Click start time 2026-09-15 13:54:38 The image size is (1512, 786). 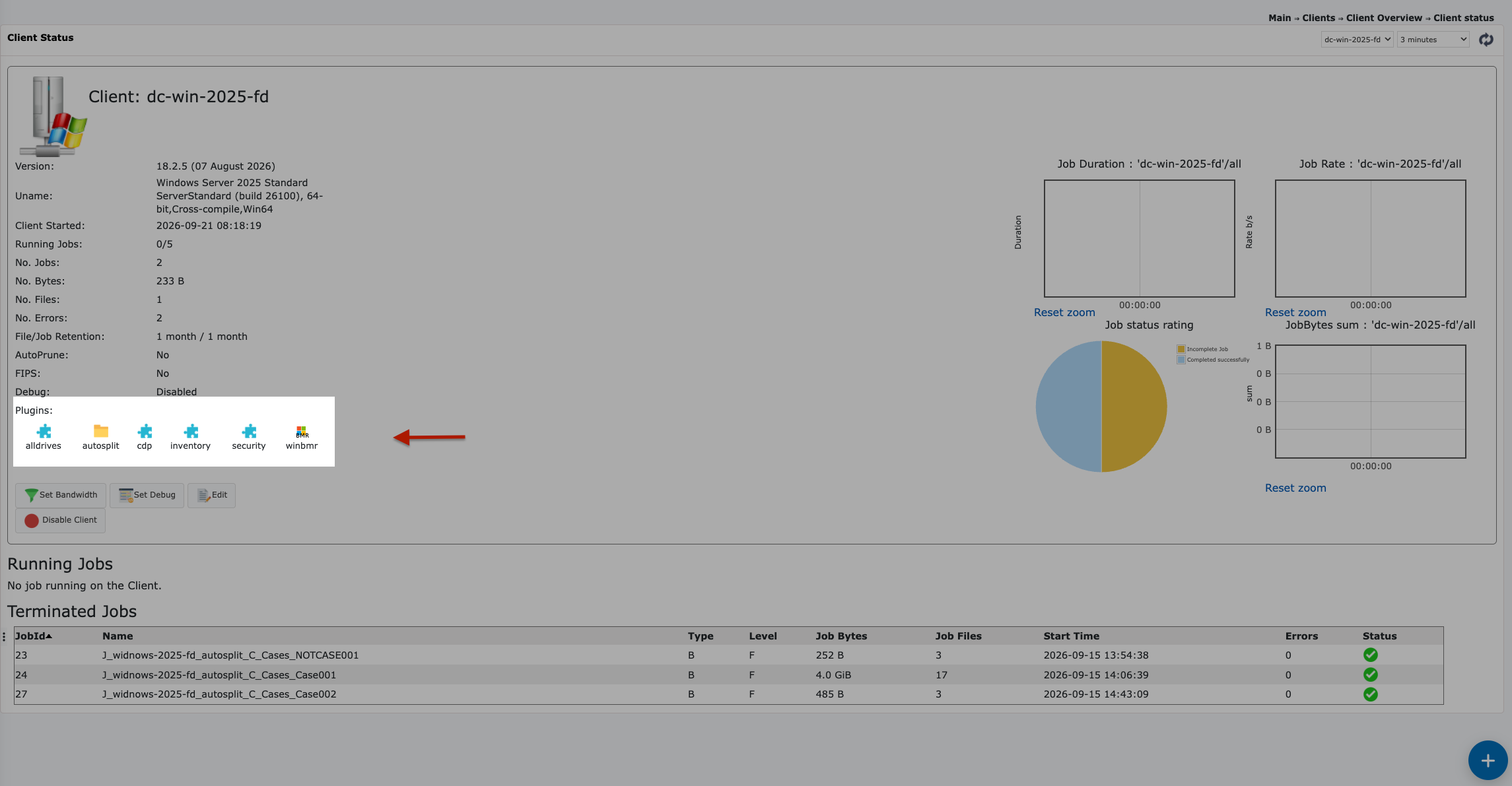[1096, 655]
